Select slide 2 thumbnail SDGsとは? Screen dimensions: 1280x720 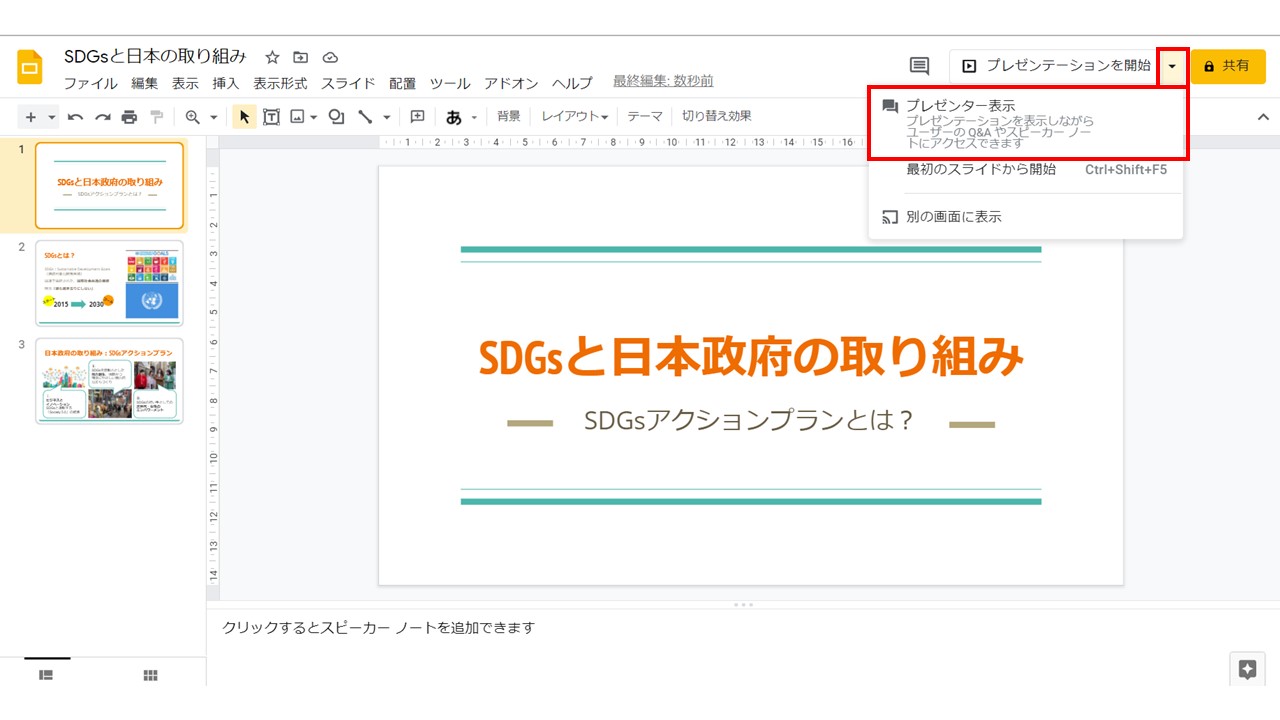(109, 283)
